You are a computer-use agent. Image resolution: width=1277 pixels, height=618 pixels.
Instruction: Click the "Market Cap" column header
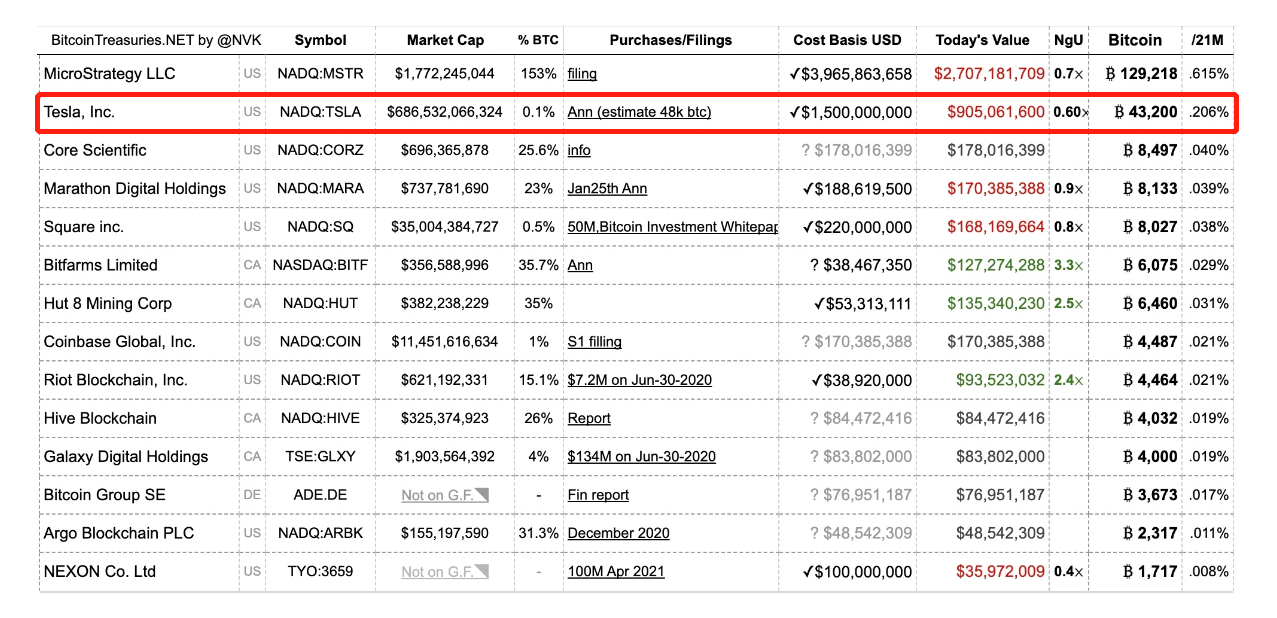tap(445, 41)
